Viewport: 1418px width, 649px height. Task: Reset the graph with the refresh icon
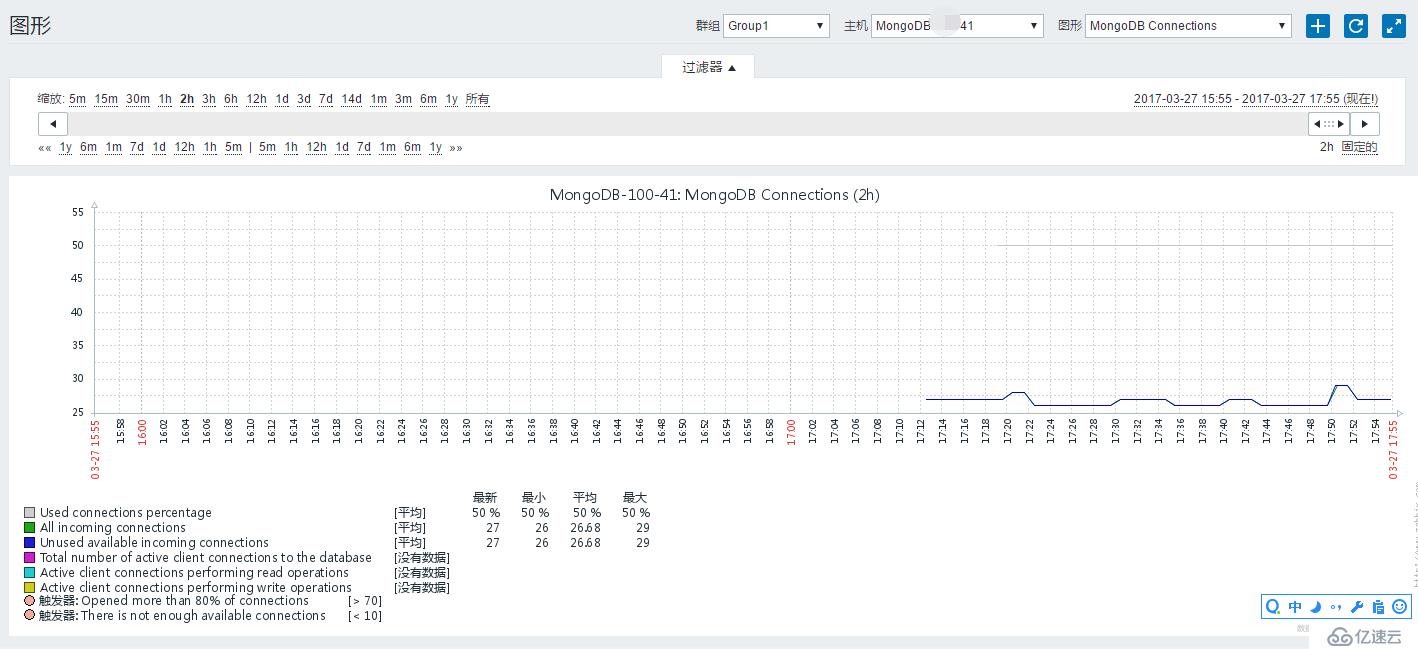point(1356,26)
